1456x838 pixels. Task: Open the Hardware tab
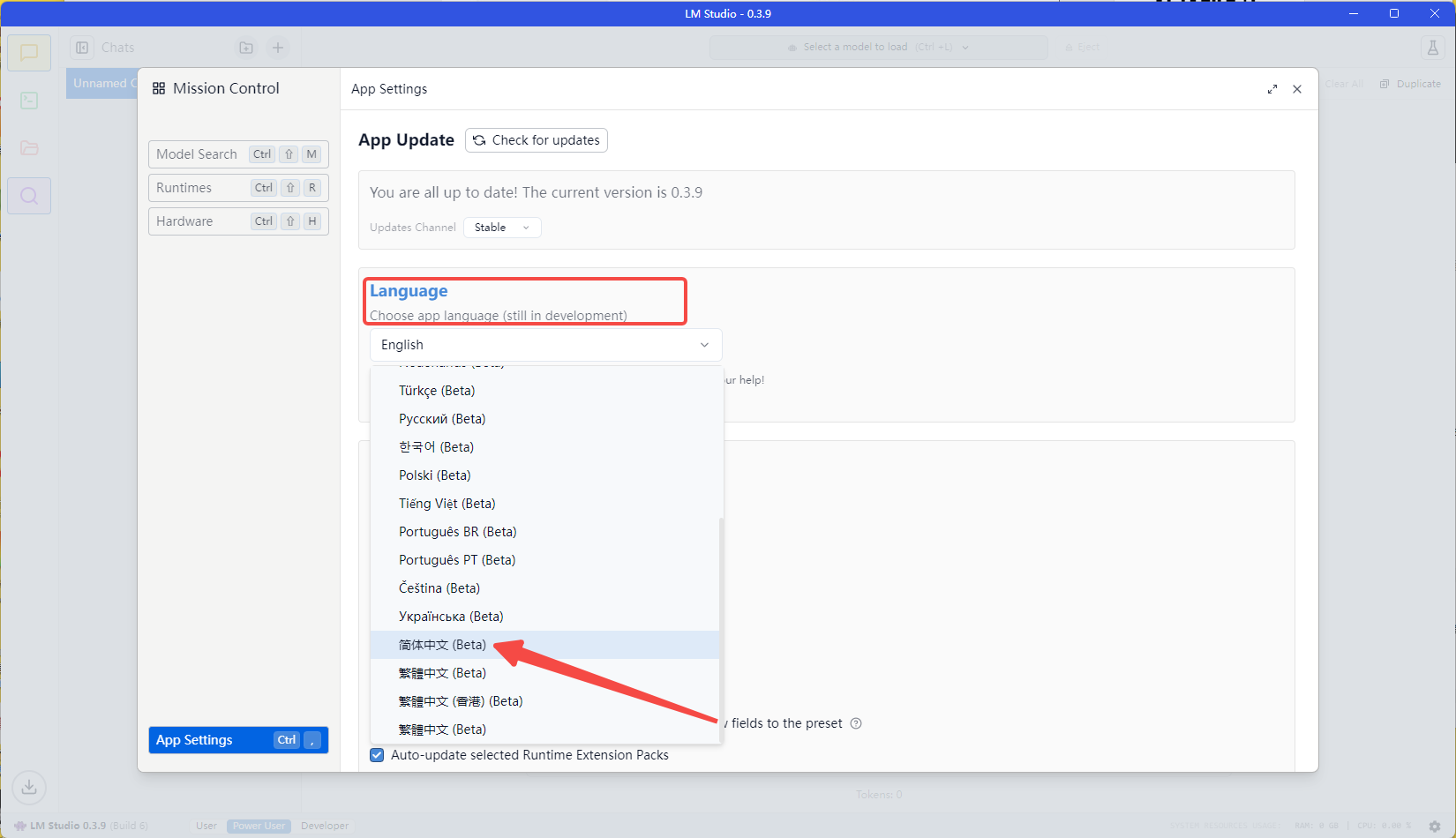pyautogui.click(x=238, y=221)
